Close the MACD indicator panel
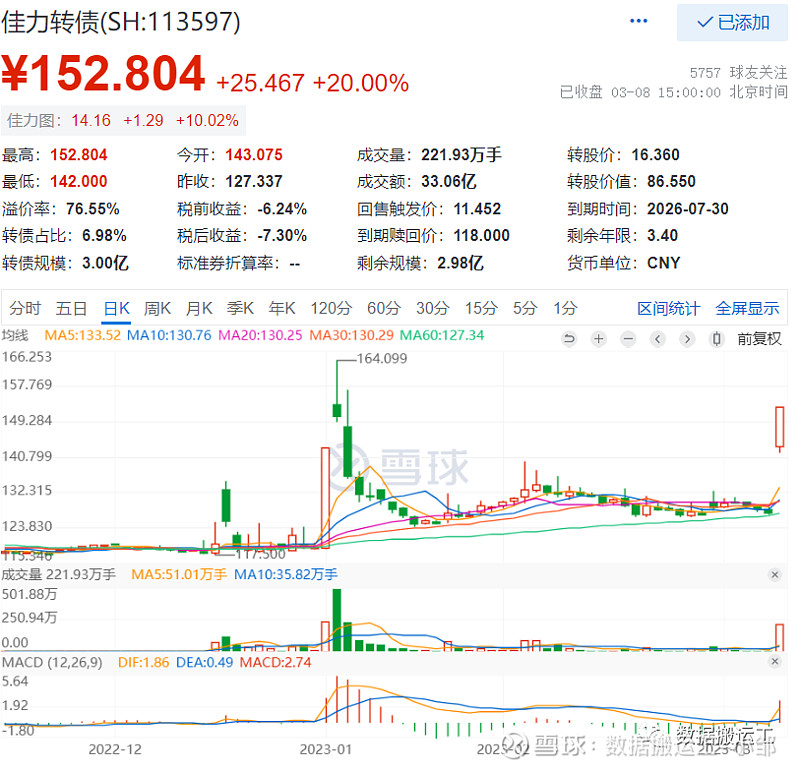This screenshot has height=771, width=800. (774, 661)
